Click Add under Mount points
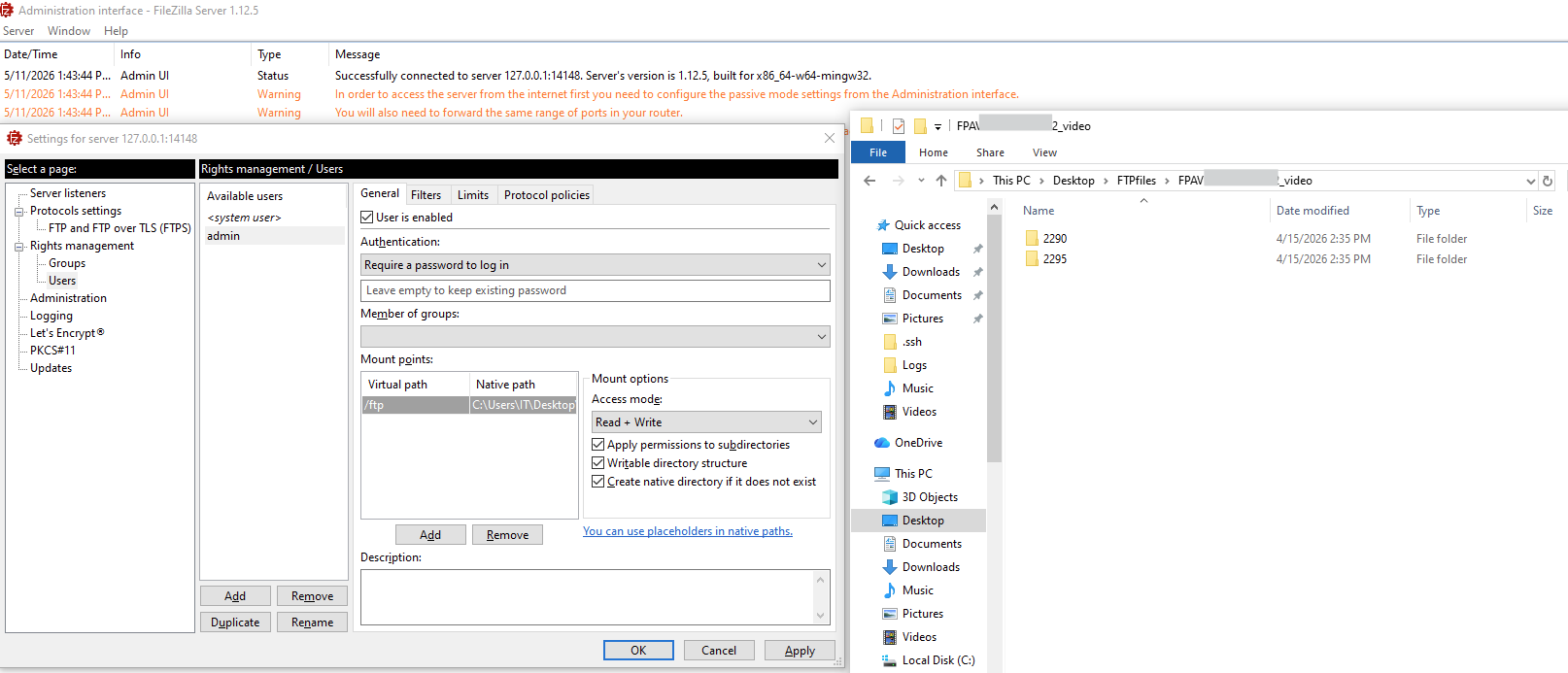The width and height of the screenshot is (1568, 673). [430, 535]
